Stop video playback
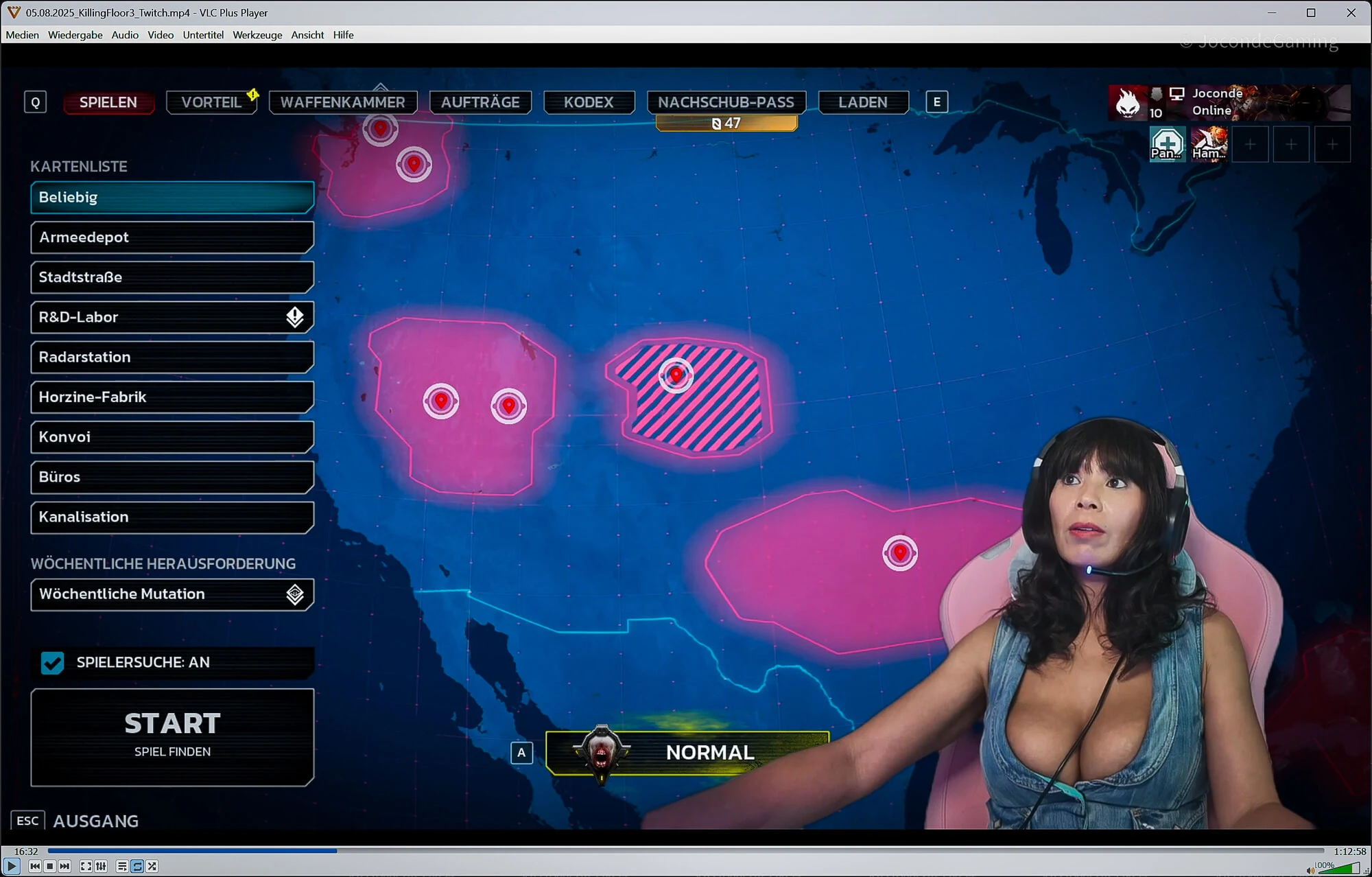 [x=49, y=867]
